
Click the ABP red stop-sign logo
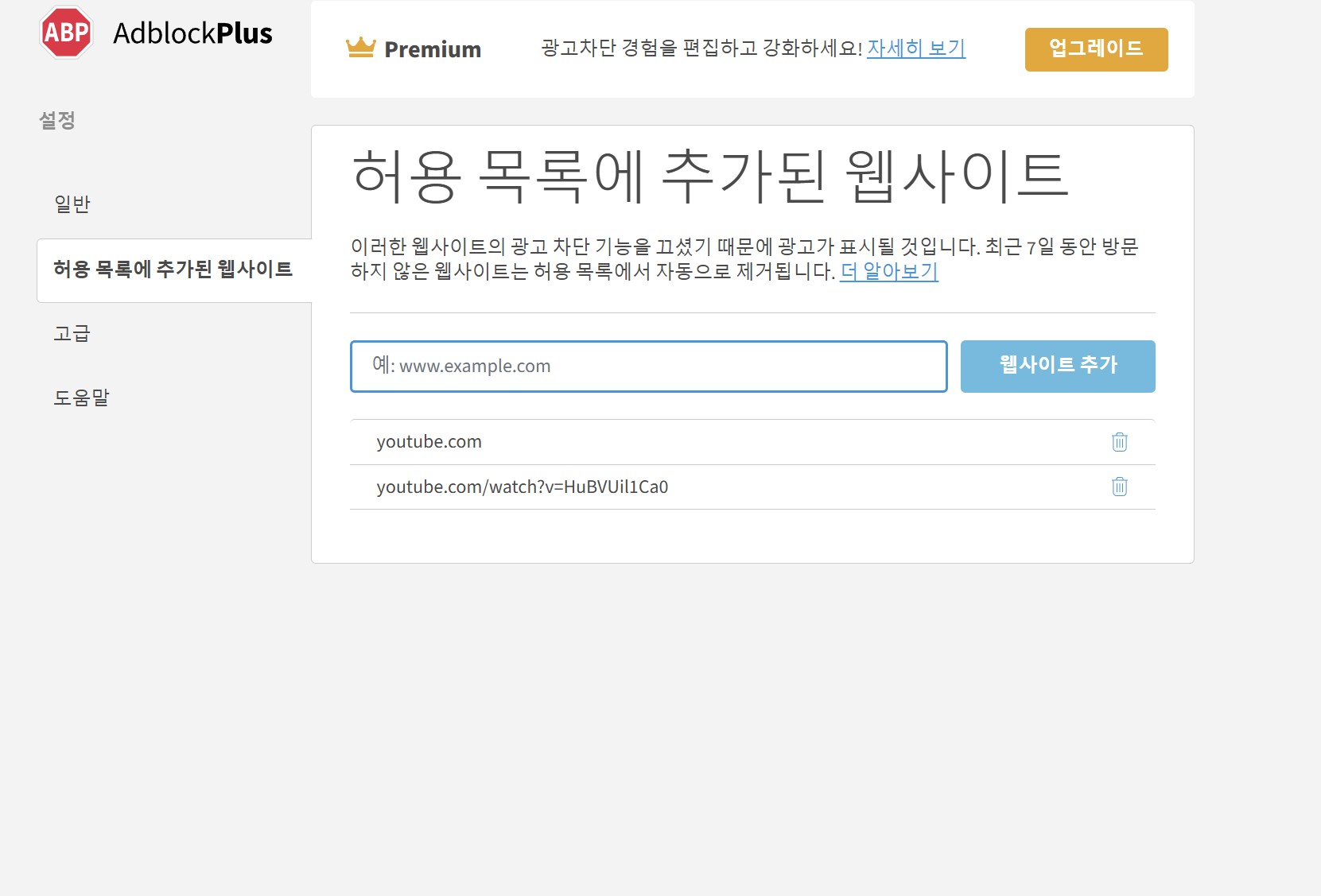click(67, 33)
